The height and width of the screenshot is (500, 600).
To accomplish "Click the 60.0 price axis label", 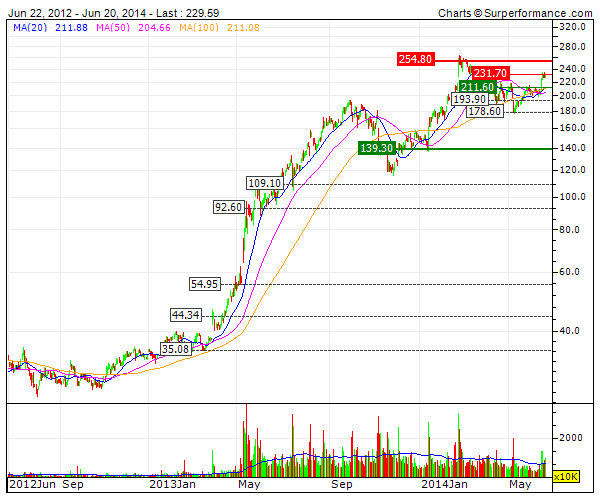I will [x=570, y=272].
